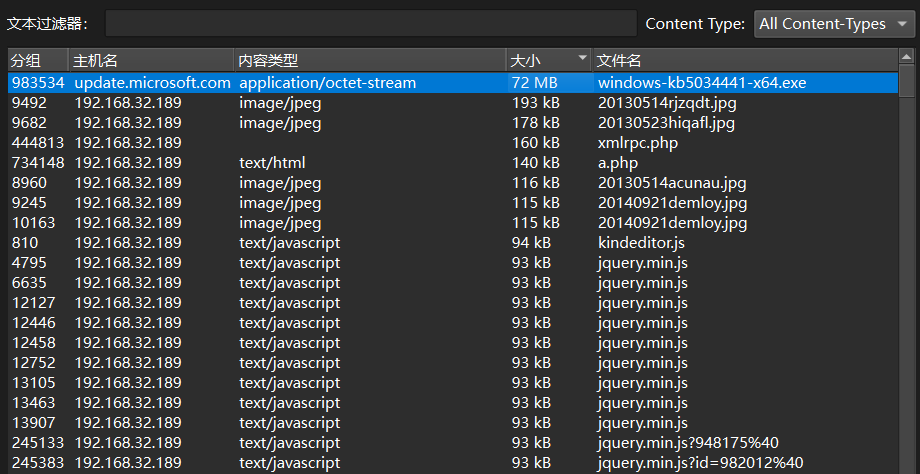Image resolution: width=920 pixels, height=474 pixels.
Task: Sort by 文件名 column header
Action: [745, 60]
